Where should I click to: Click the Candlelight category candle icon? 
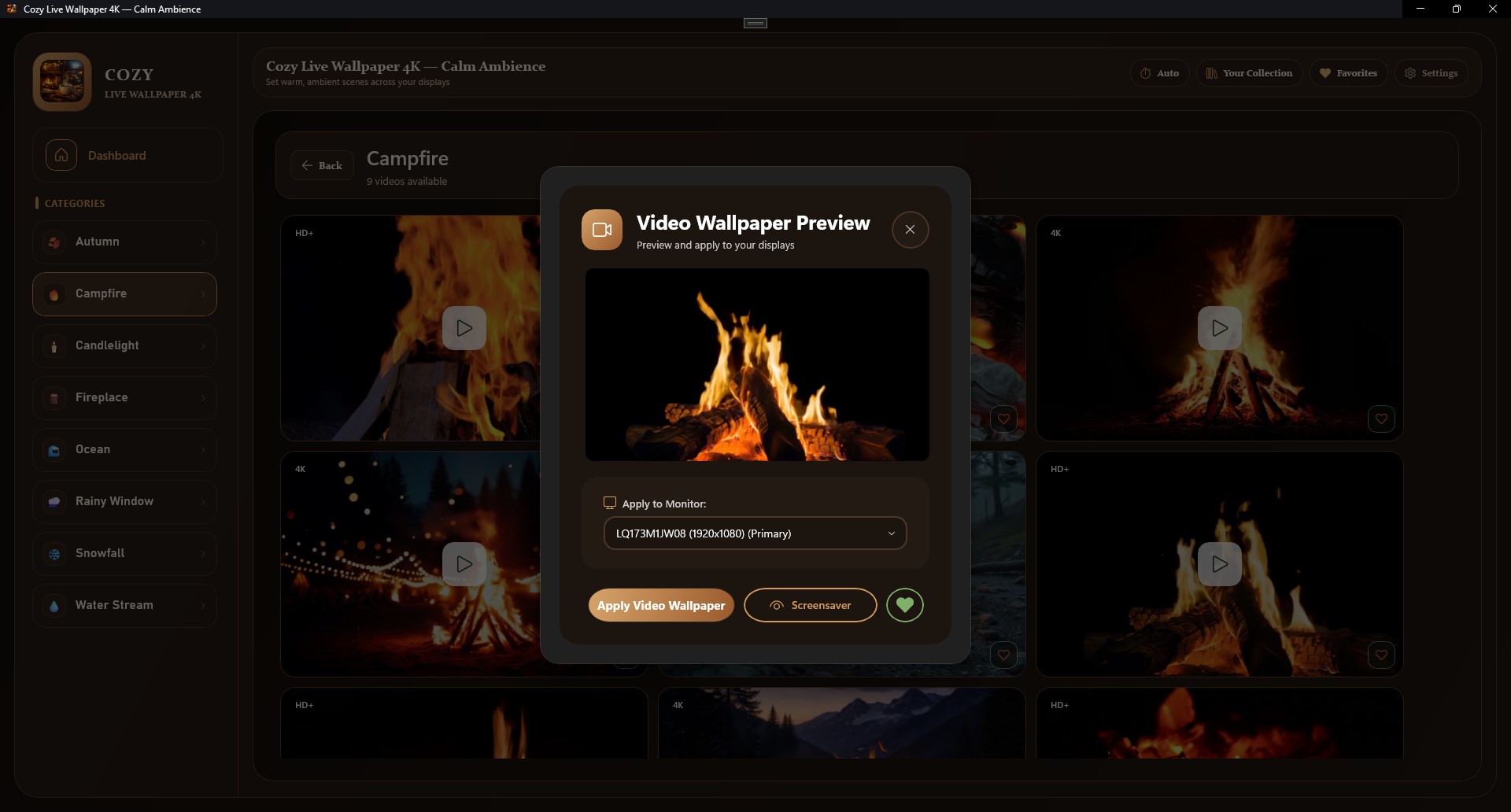54,346
